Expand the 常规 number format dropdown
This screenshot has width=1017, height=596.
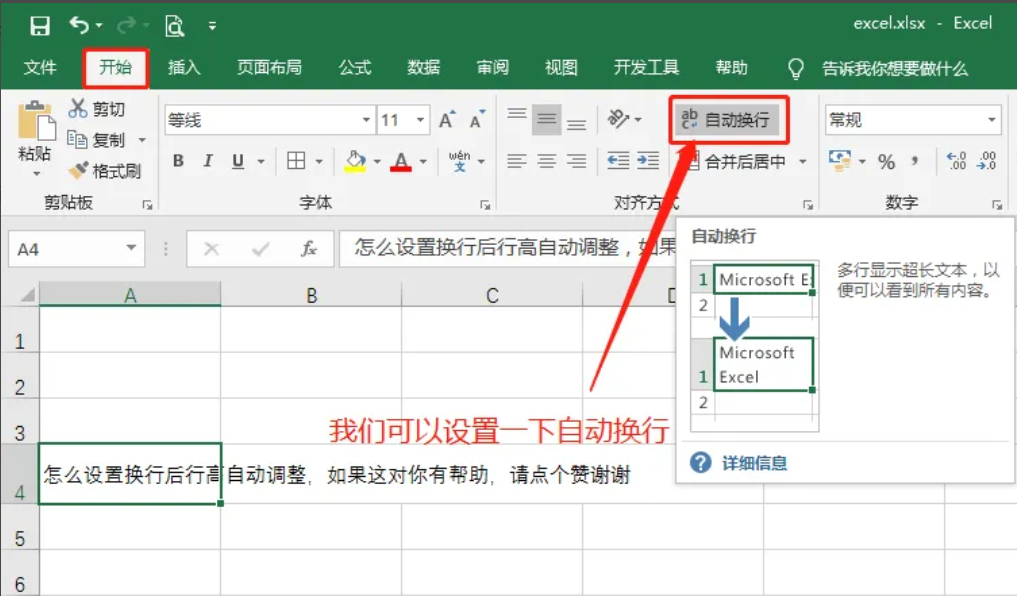pyautogui.click(x=992, y=120)
